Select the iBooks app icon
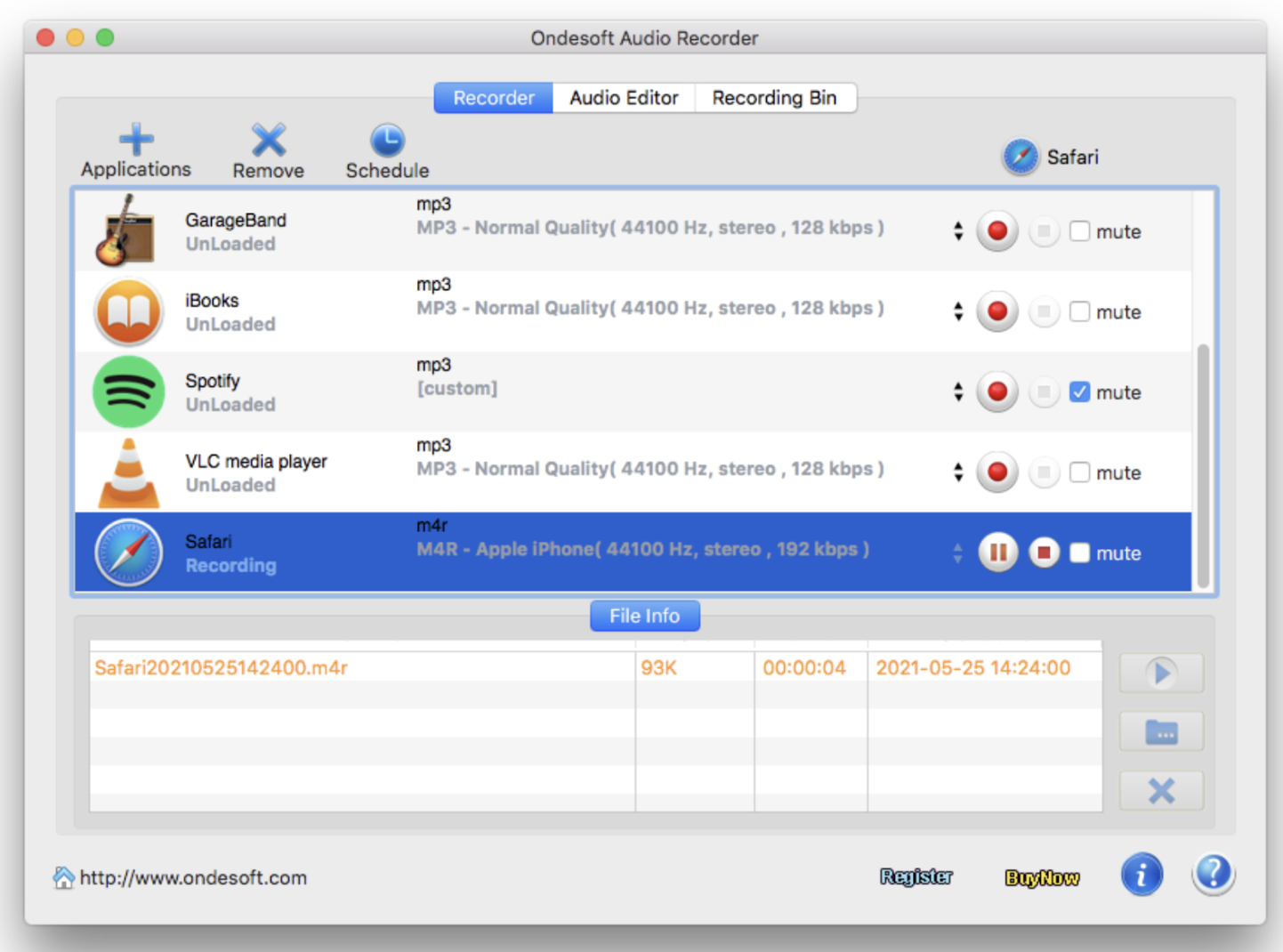The width and height of the screenshot is (1283, 952). click(129, 311)
